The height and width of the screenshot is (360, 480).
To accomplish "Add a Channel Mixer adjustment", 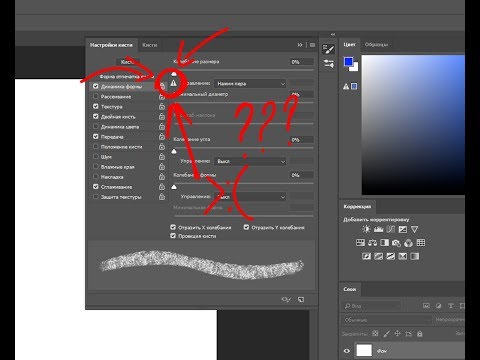I will coord(408,243).
